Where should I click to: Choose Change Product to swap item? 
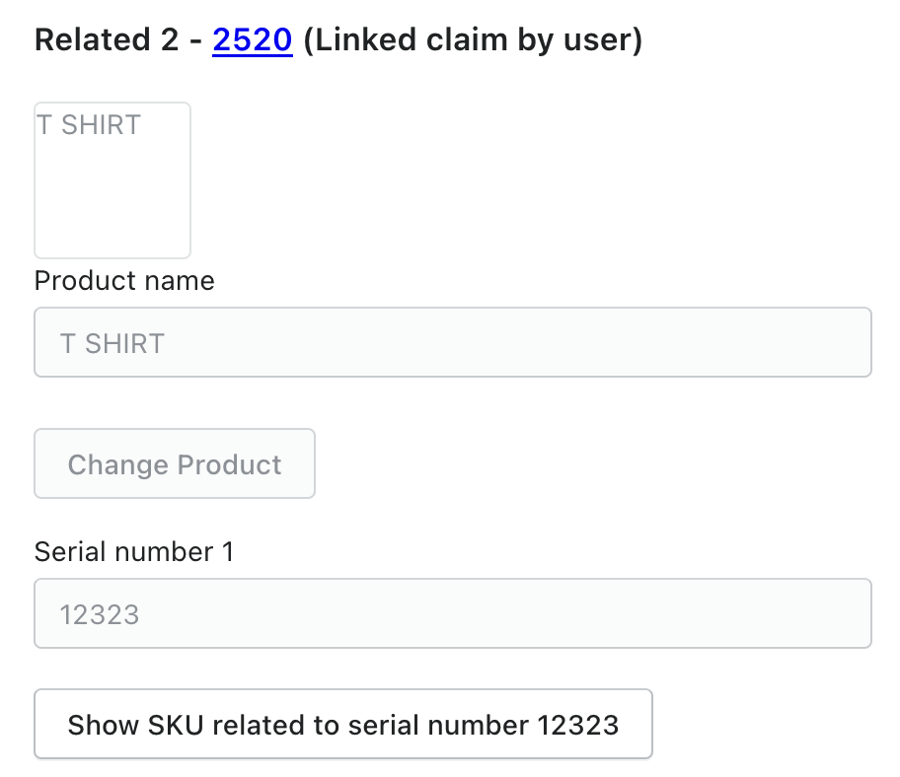tap(175, 464)
